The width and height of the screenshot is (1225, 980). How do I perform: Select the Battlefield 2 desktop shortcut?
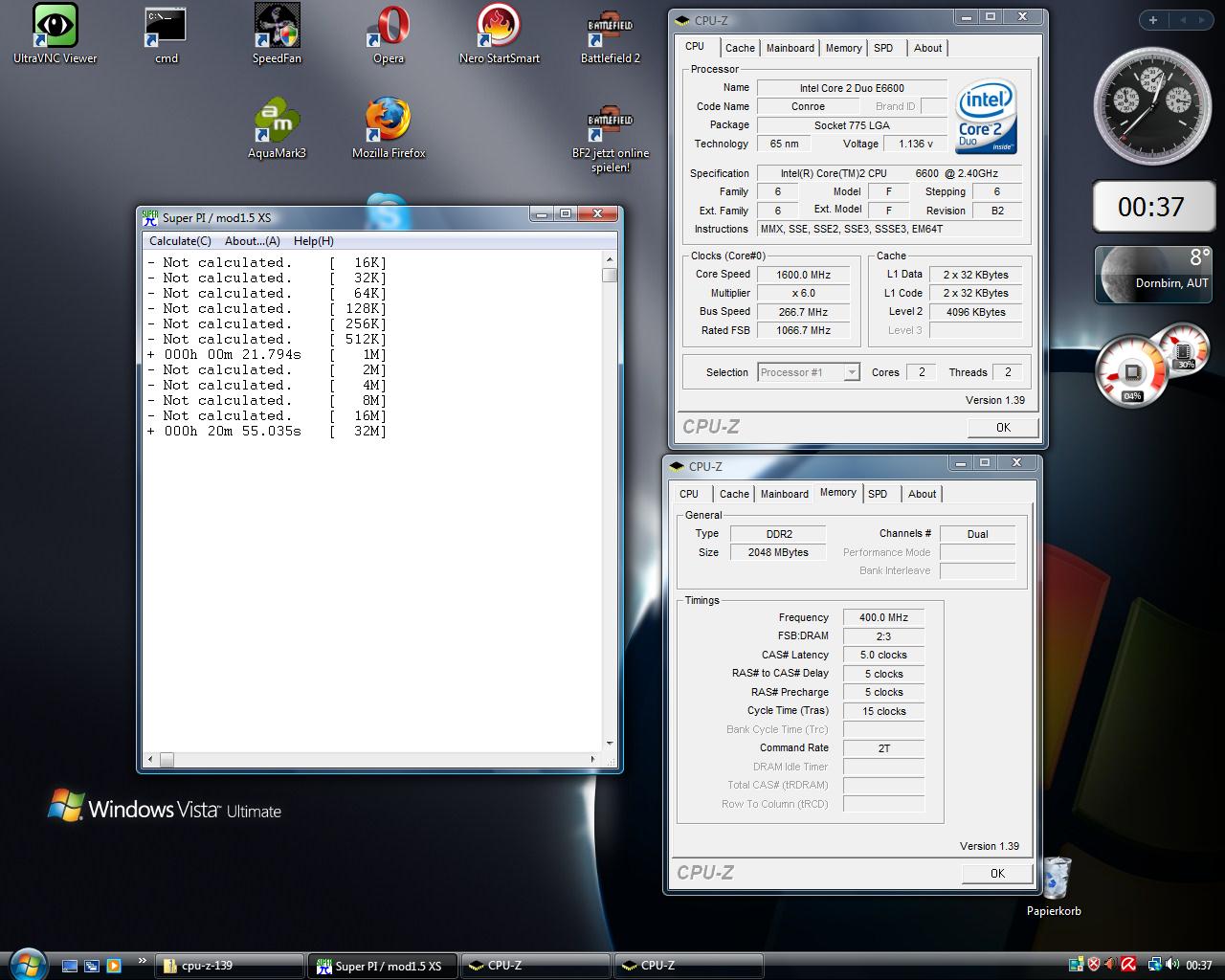[611, 33]
